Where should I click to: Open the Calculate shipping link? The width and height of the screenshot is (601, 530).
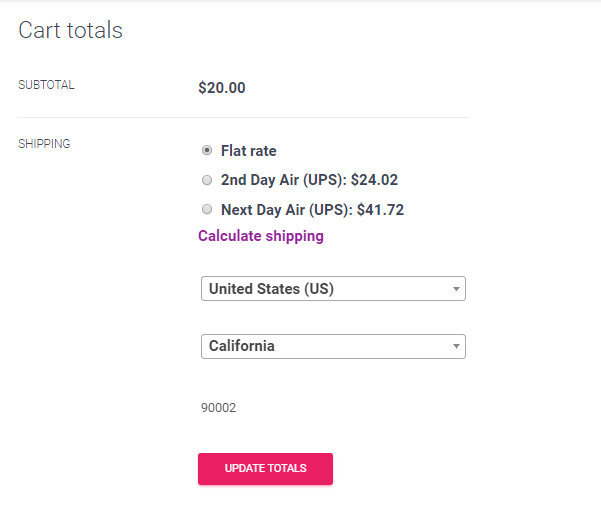pos(261,236)
